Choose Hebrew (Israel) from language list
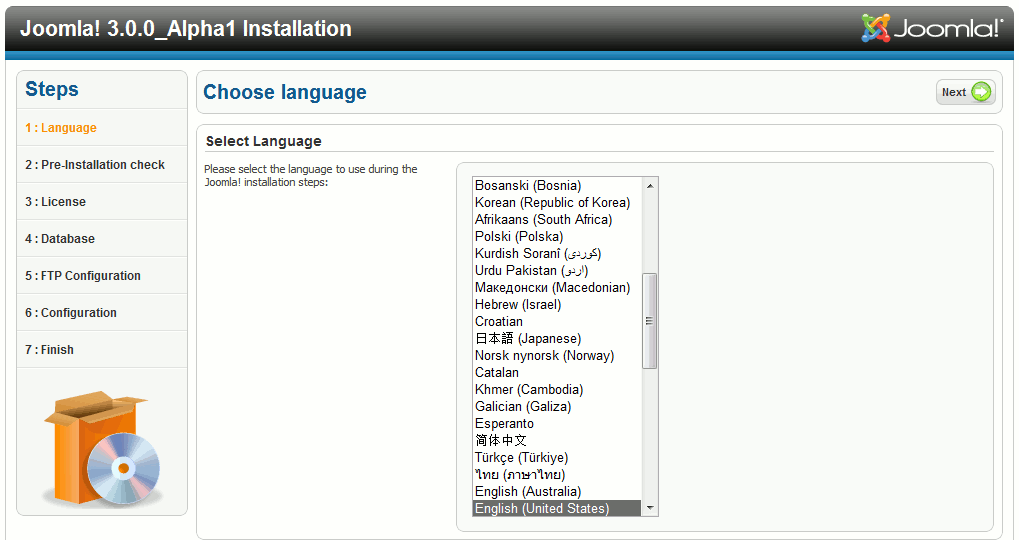Screen dimensions: 1019x540 pyautogui.click(x=518, y=305)
